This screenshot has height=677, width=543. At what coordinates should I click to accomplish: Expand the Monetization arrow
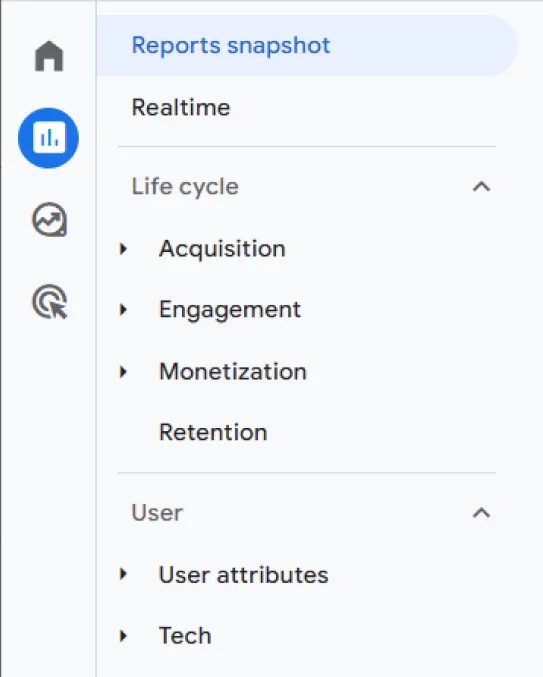123,371
